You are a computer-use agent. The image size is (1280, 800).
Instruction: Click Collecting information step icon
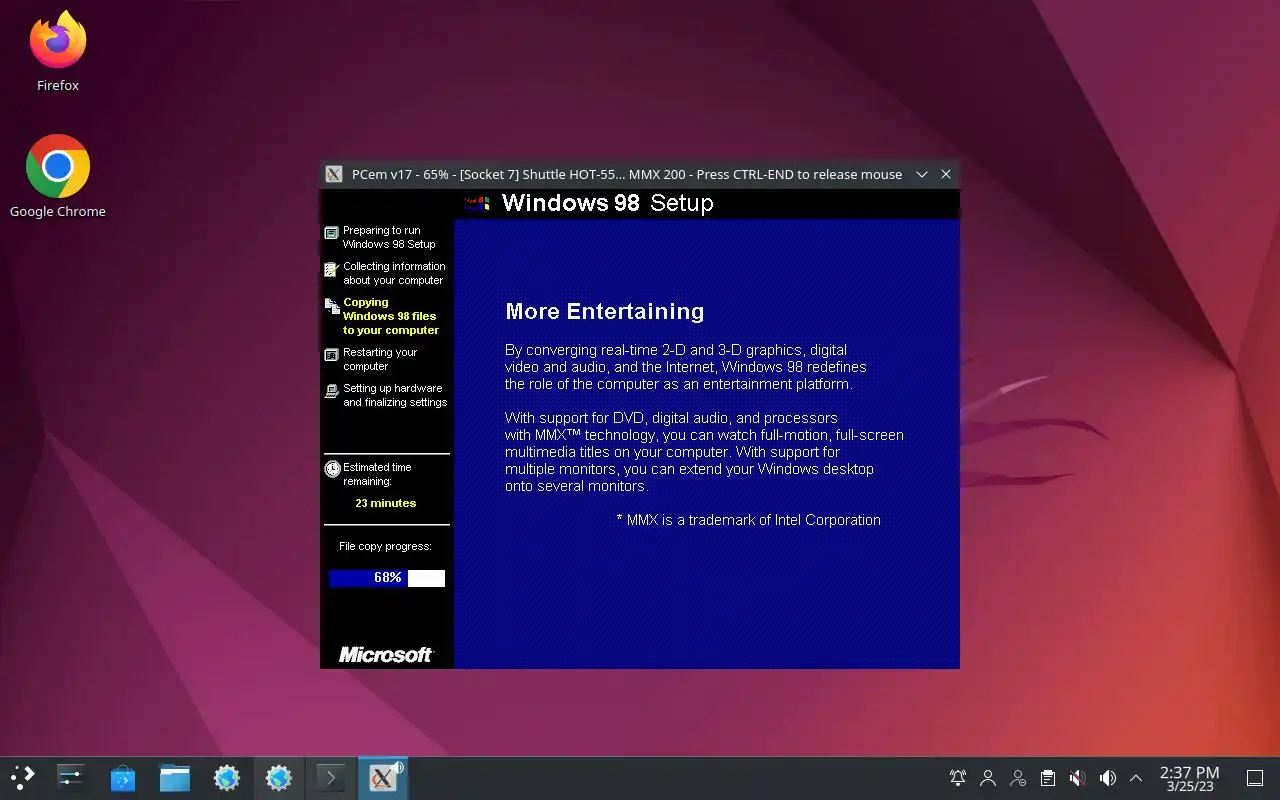coord(331,269)
